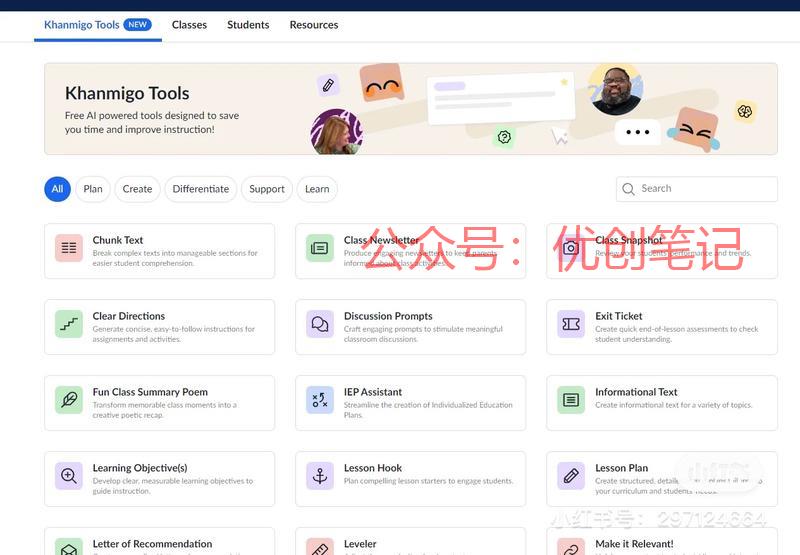
Task: Click 'Free AI powered tools' banner text
Action: pos(152,122)
